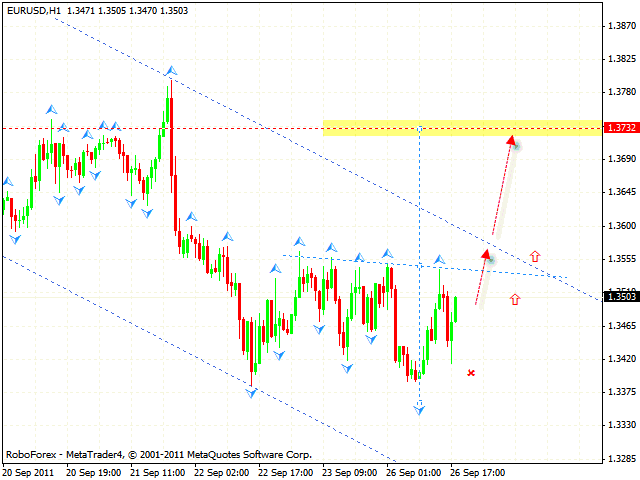
Task: Click the 1.3870 price axis label
Action: point(622,26)
